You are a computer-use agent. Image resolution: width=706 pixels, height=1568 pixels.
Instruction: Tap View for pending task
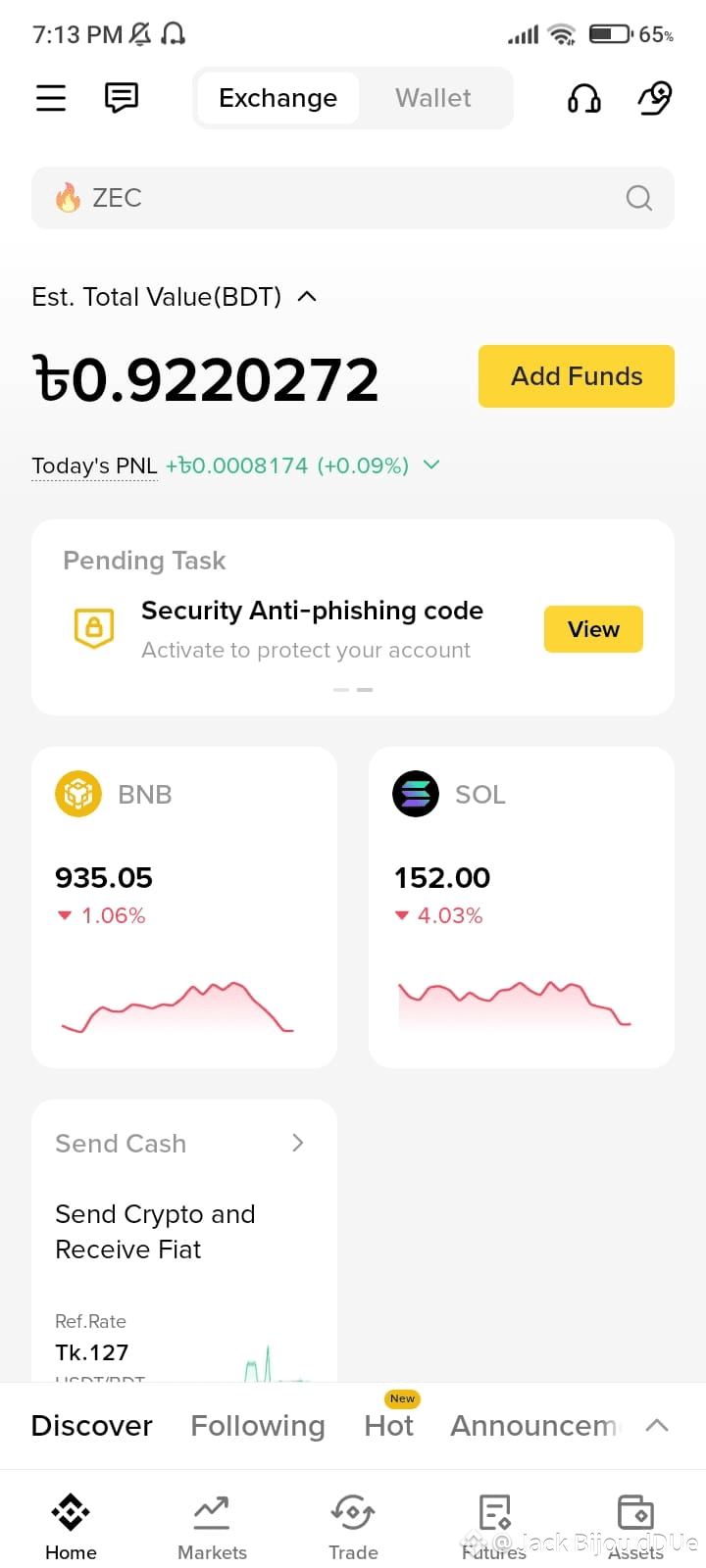(593, 629)
